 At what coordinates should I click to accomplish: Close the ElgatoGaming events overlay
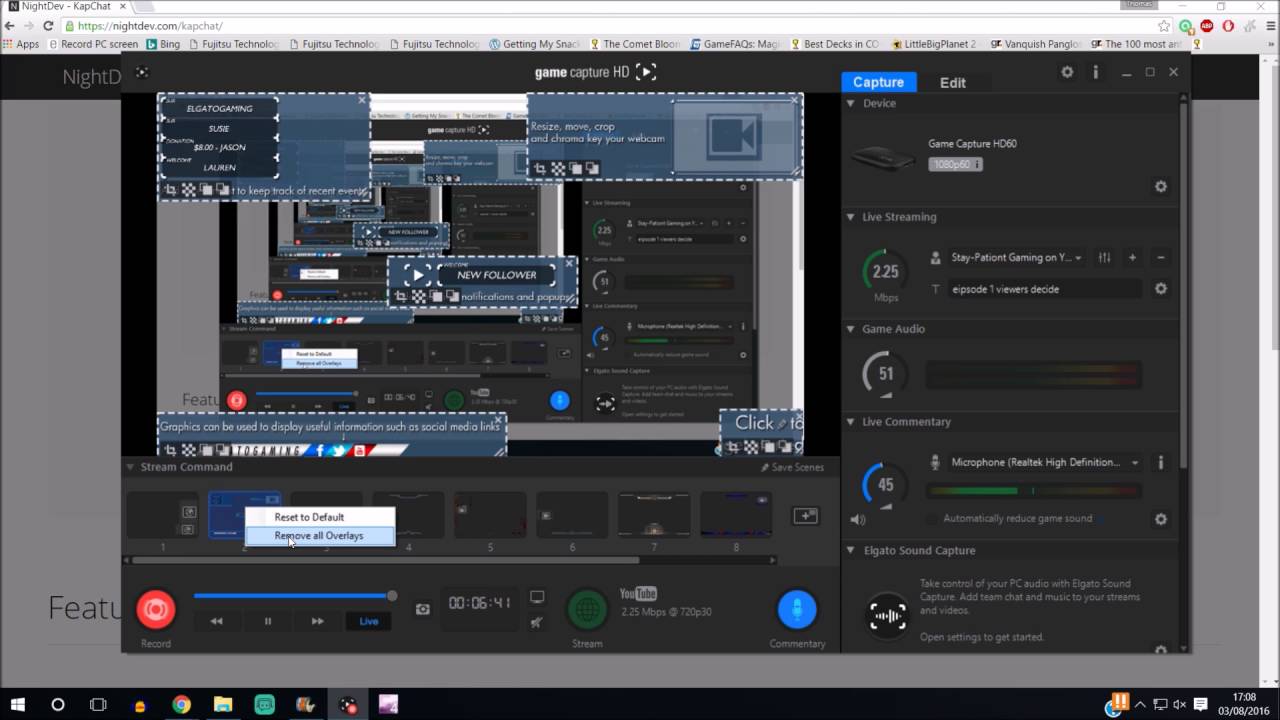tap(362, 100)
